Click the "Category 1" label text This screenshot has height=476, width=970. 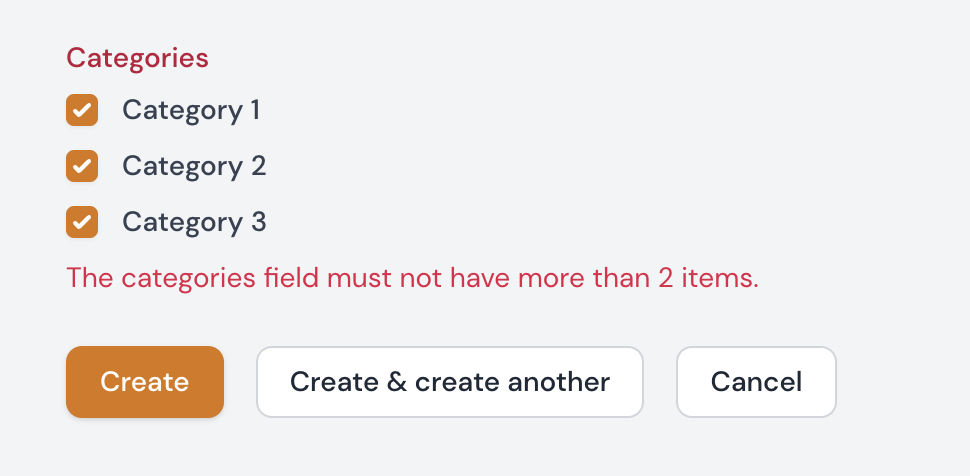click(x=191, y=110)
